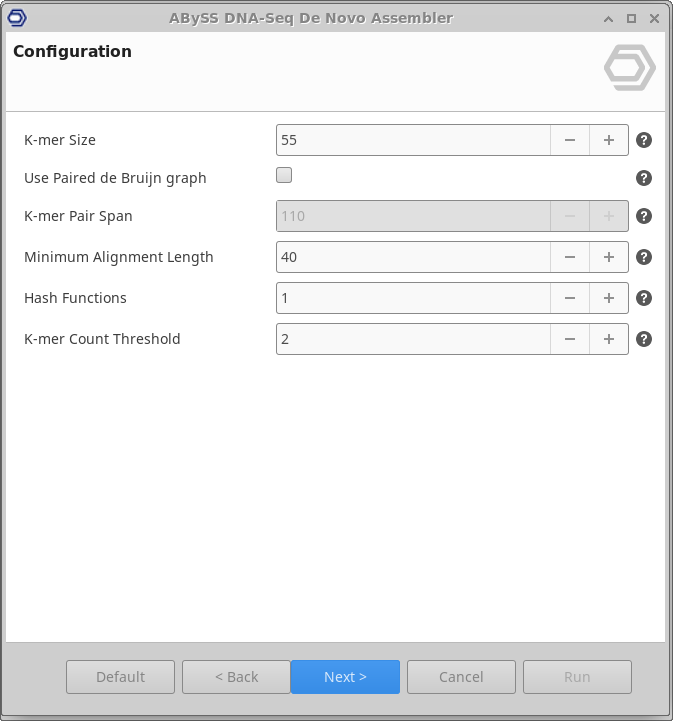
Task: Increase the K-mer Count Threshold
Action: pyautogui.click(x=608, y=339)
